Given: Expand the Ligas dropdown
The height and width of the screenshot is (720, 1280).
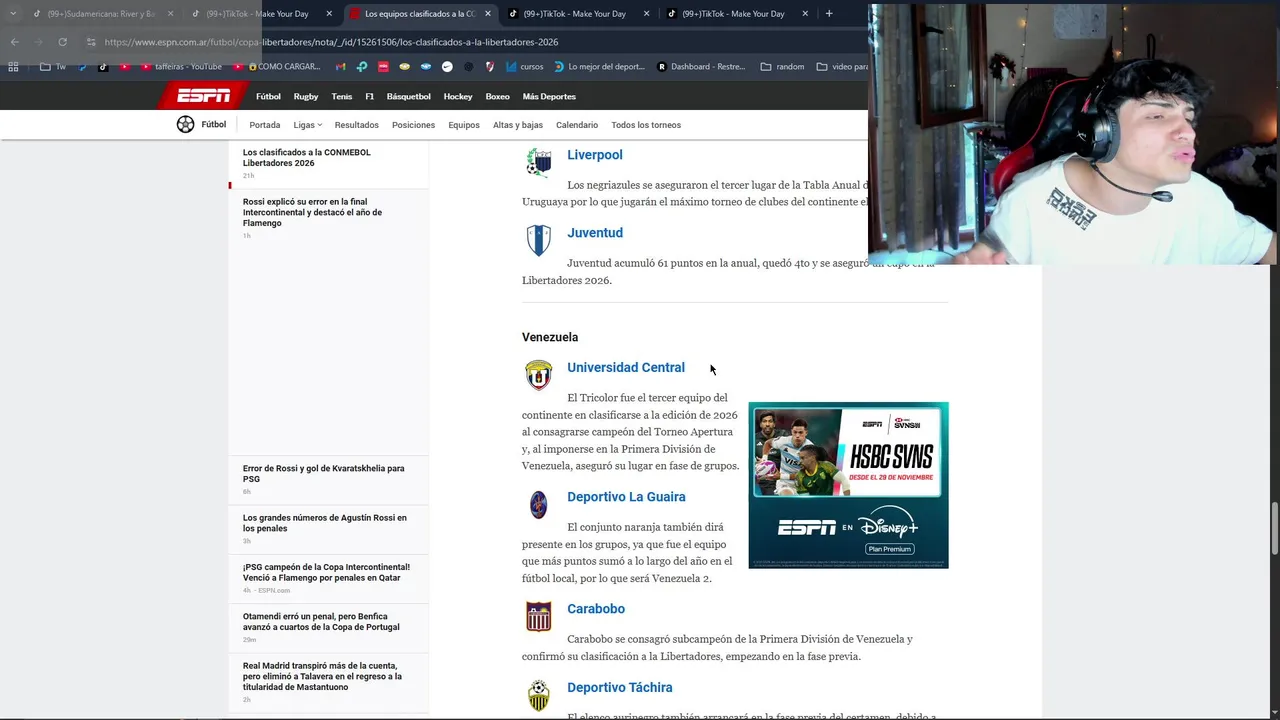Looking at the screenshot, I should coord(307,125).
